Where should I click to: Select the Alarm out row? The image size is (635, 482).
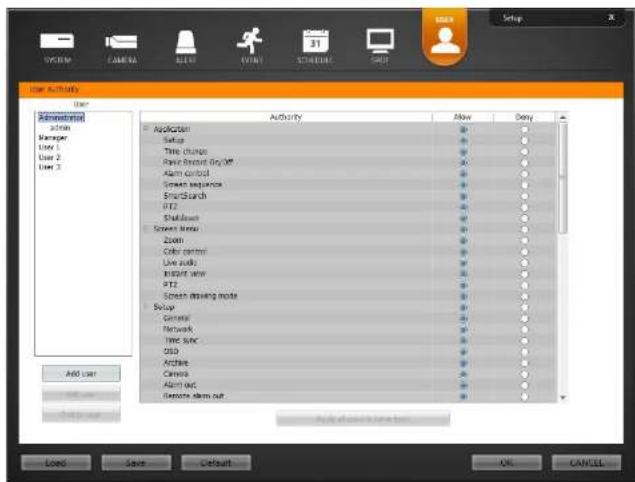pyautogui.click(x=348, y=385)
